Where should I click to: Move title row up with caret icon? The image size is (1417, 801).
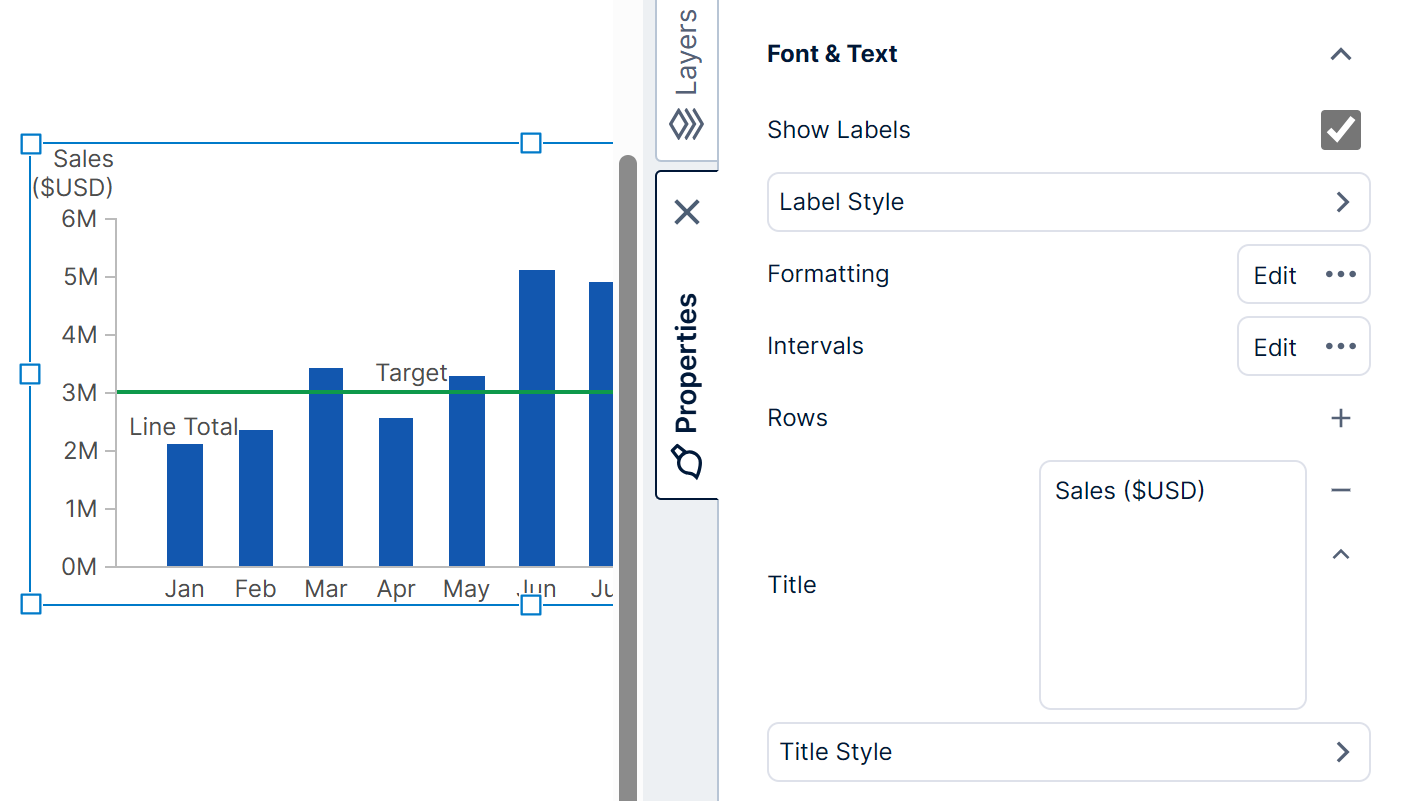(1340, 554)
